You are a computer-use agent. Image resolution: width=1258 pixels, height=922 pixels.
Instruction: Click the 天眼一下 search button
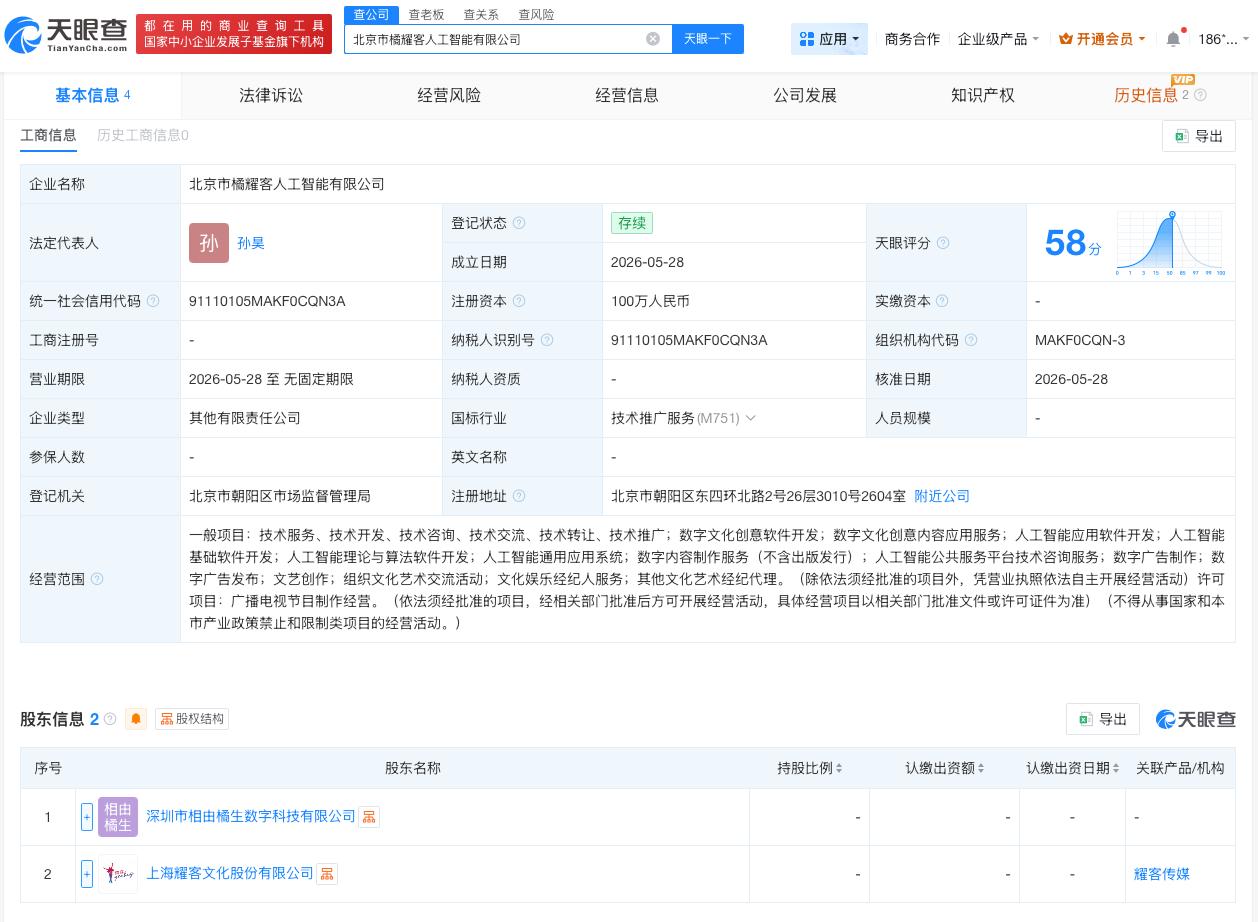(x=708, y=39)
